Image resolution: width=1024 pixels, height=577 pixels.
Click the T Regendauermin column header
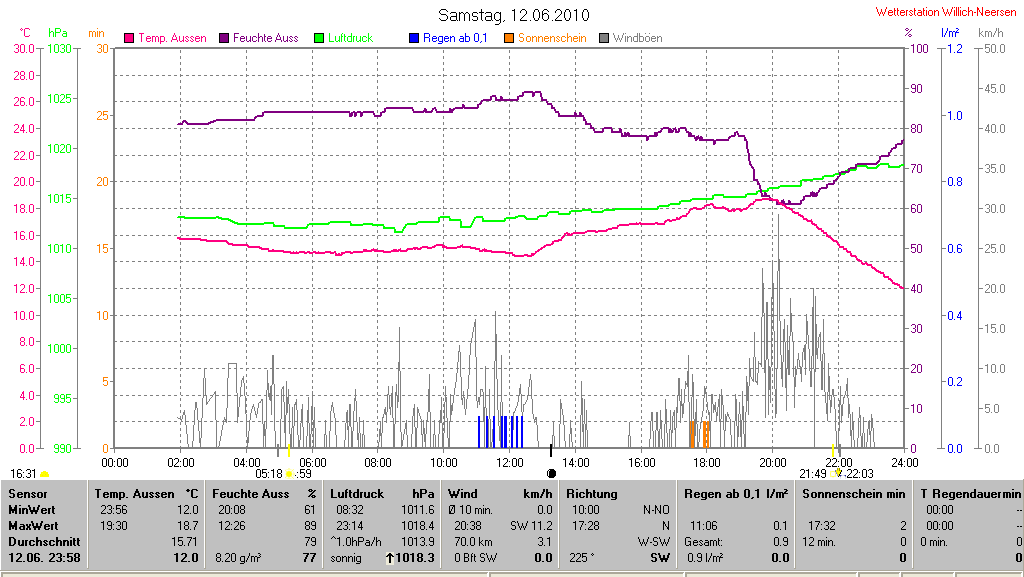(970, 494)
